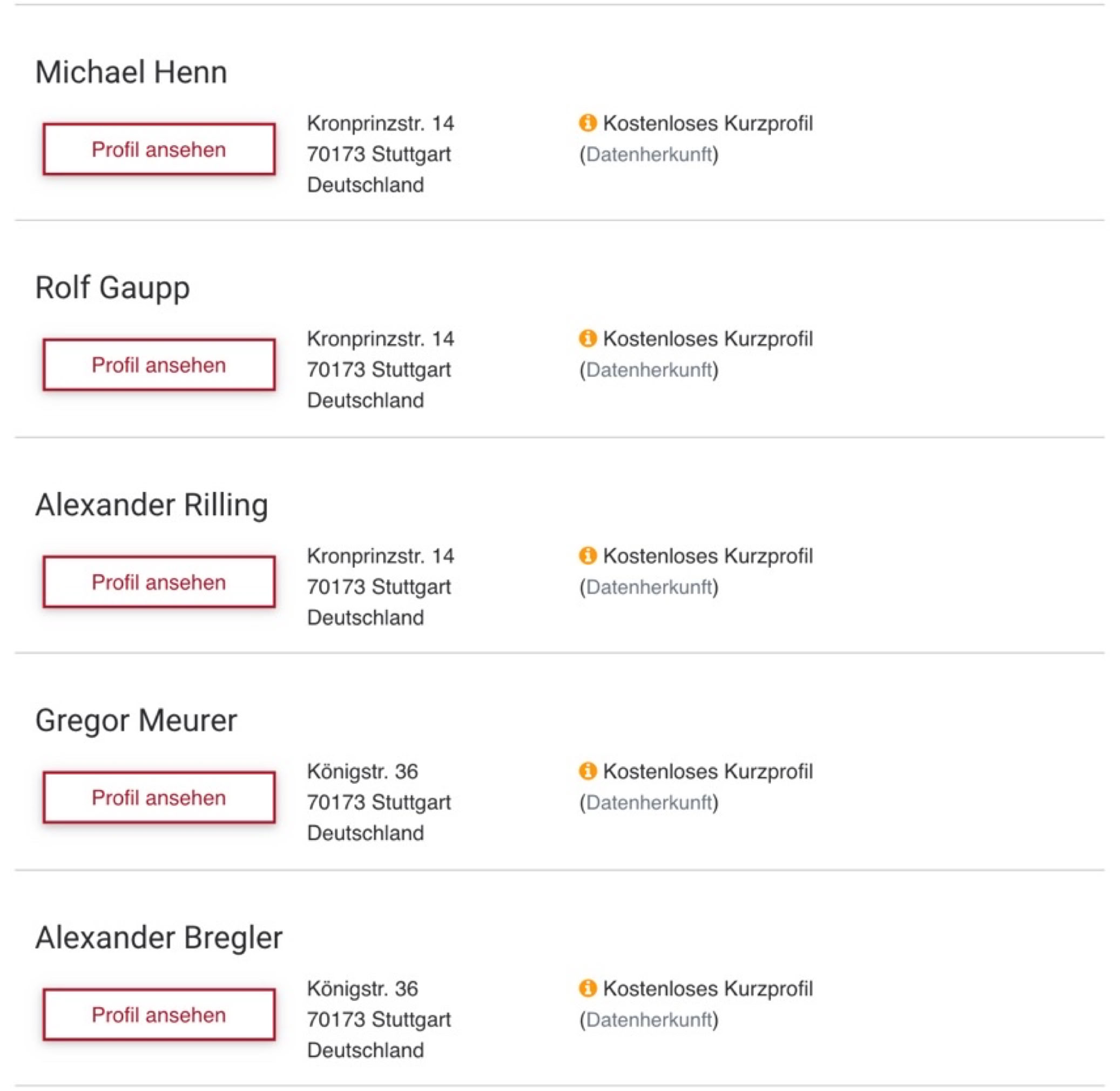Viewport: 1120px width, 1091px height.
Task: Click the Rolf Gaupp name heading
Action: tap(112, 288)
